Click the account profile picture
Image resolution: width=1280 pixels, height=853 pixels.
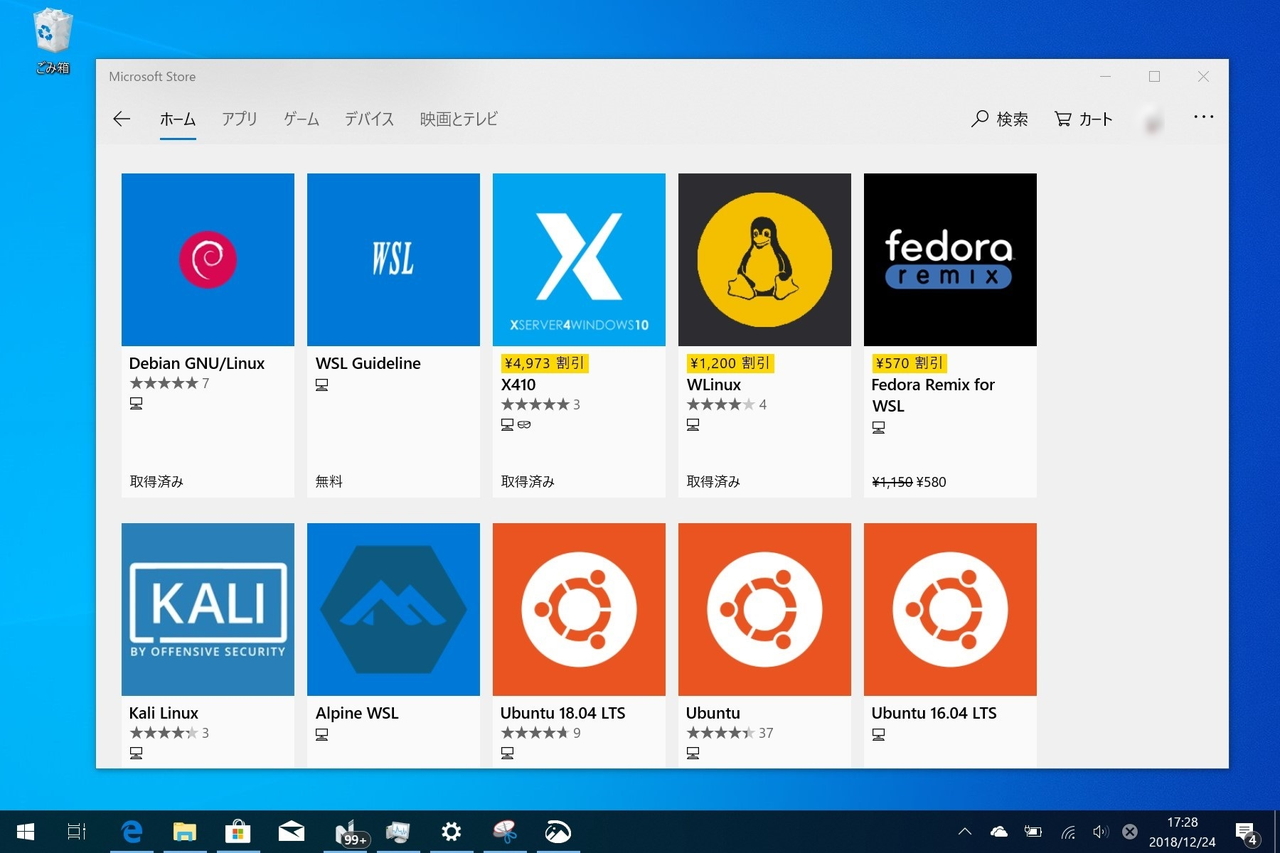1151,118
